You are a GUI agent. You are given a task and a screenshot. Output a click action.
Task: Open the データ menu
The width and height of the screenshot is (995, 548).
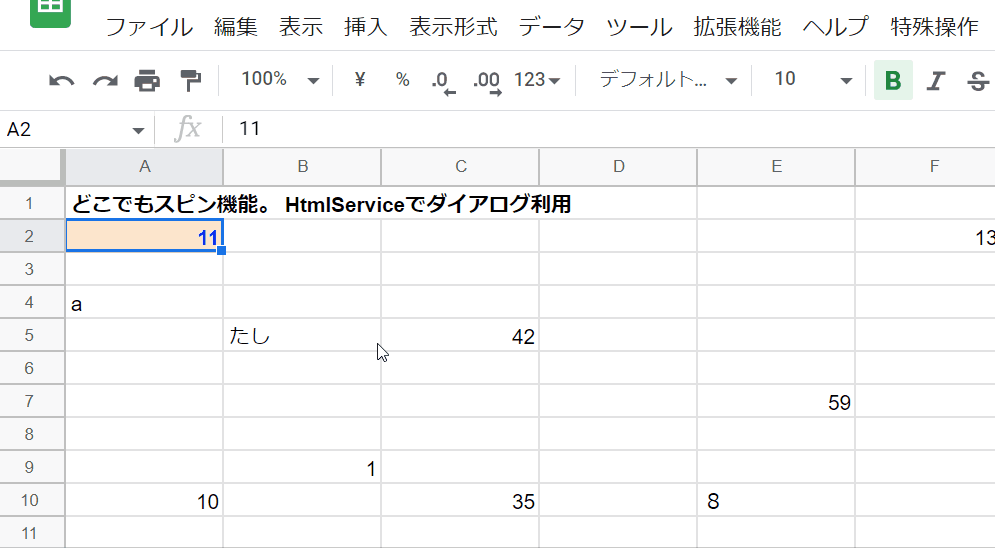551,27
